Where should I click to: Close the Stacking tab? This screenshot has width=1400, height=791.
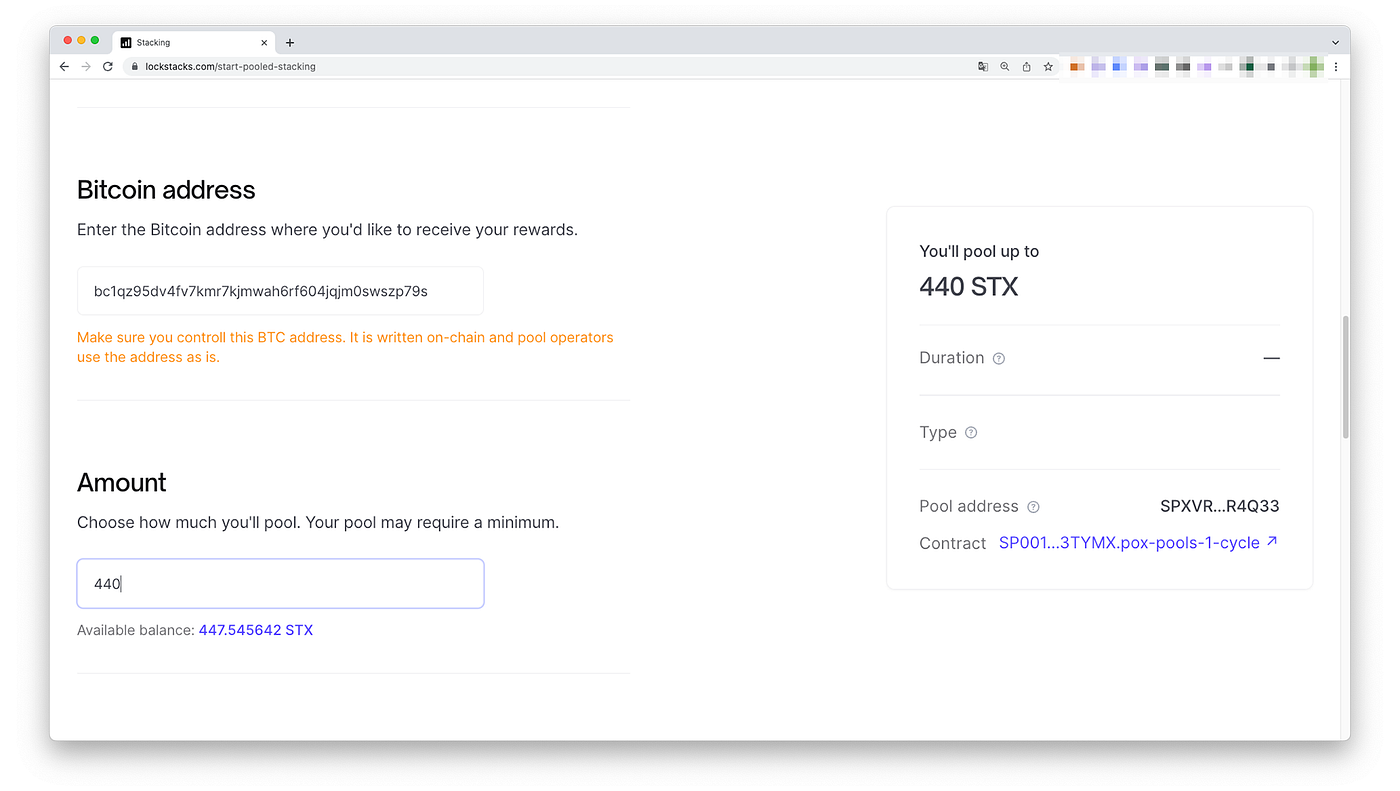pos(265,43)
